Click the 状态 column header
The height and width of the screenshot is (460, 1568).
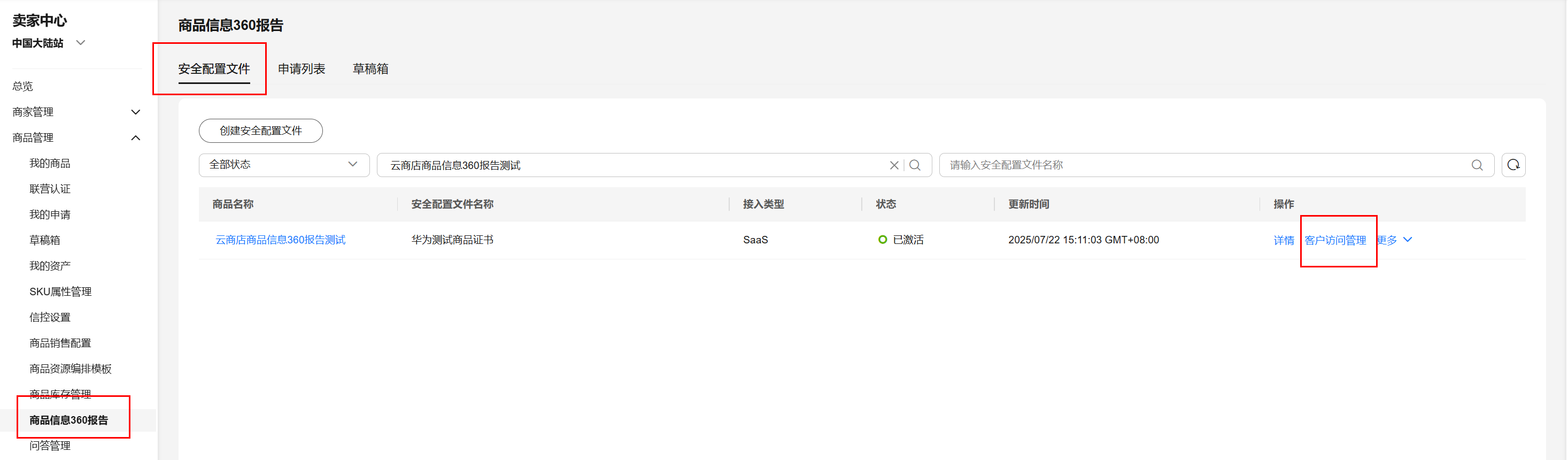(886, 204)
